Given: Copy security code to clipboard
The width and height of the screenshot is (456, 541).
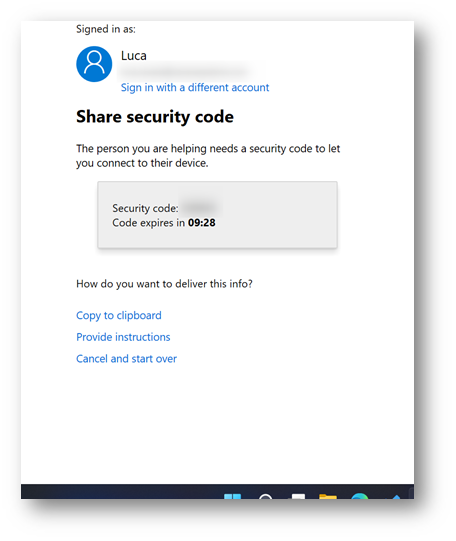Looking at the screenshot, I should 119,315.
